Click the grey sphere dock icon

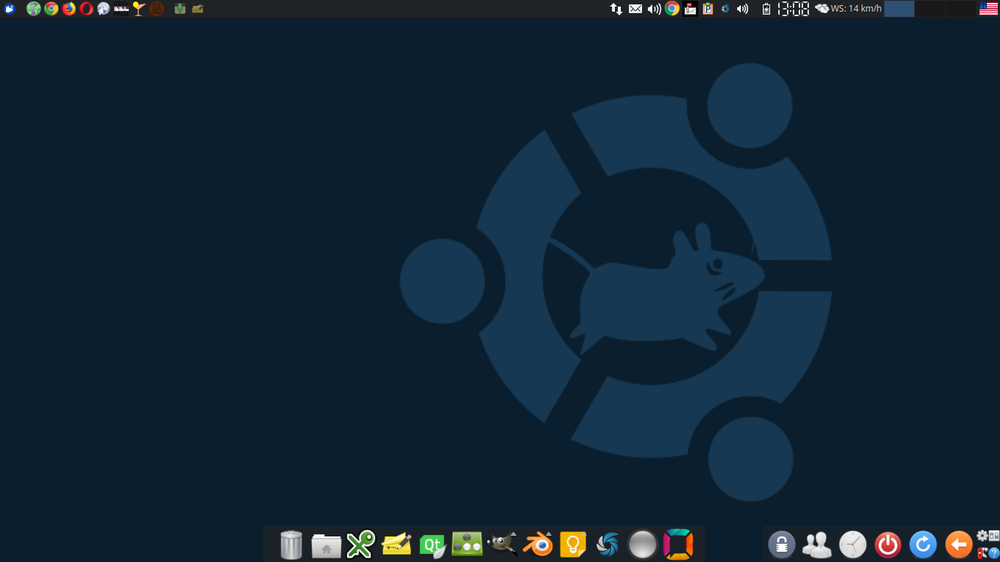[x=642, y=545]
